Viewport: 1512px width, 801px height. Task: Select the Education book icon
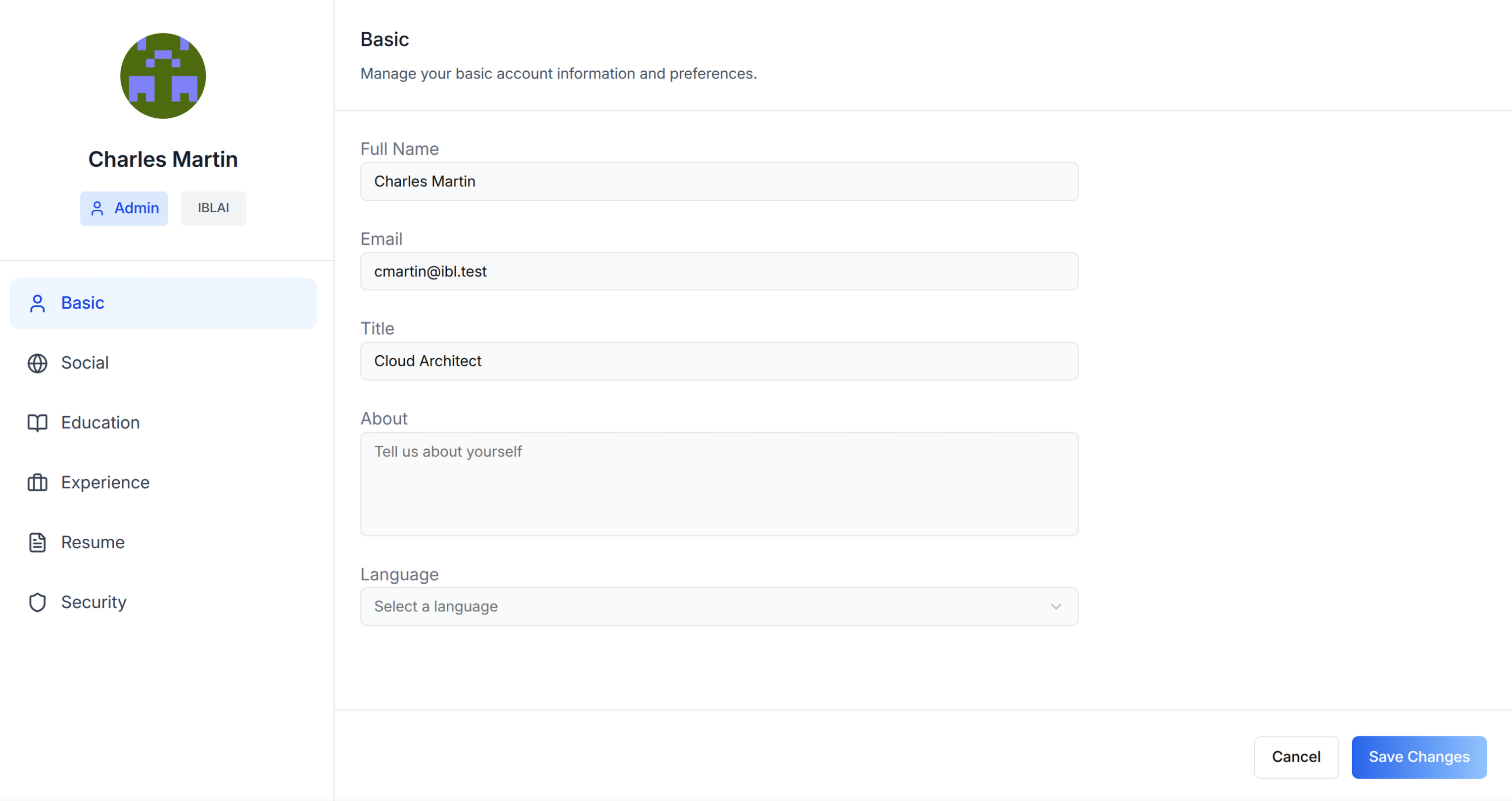[x=38, y=423]
